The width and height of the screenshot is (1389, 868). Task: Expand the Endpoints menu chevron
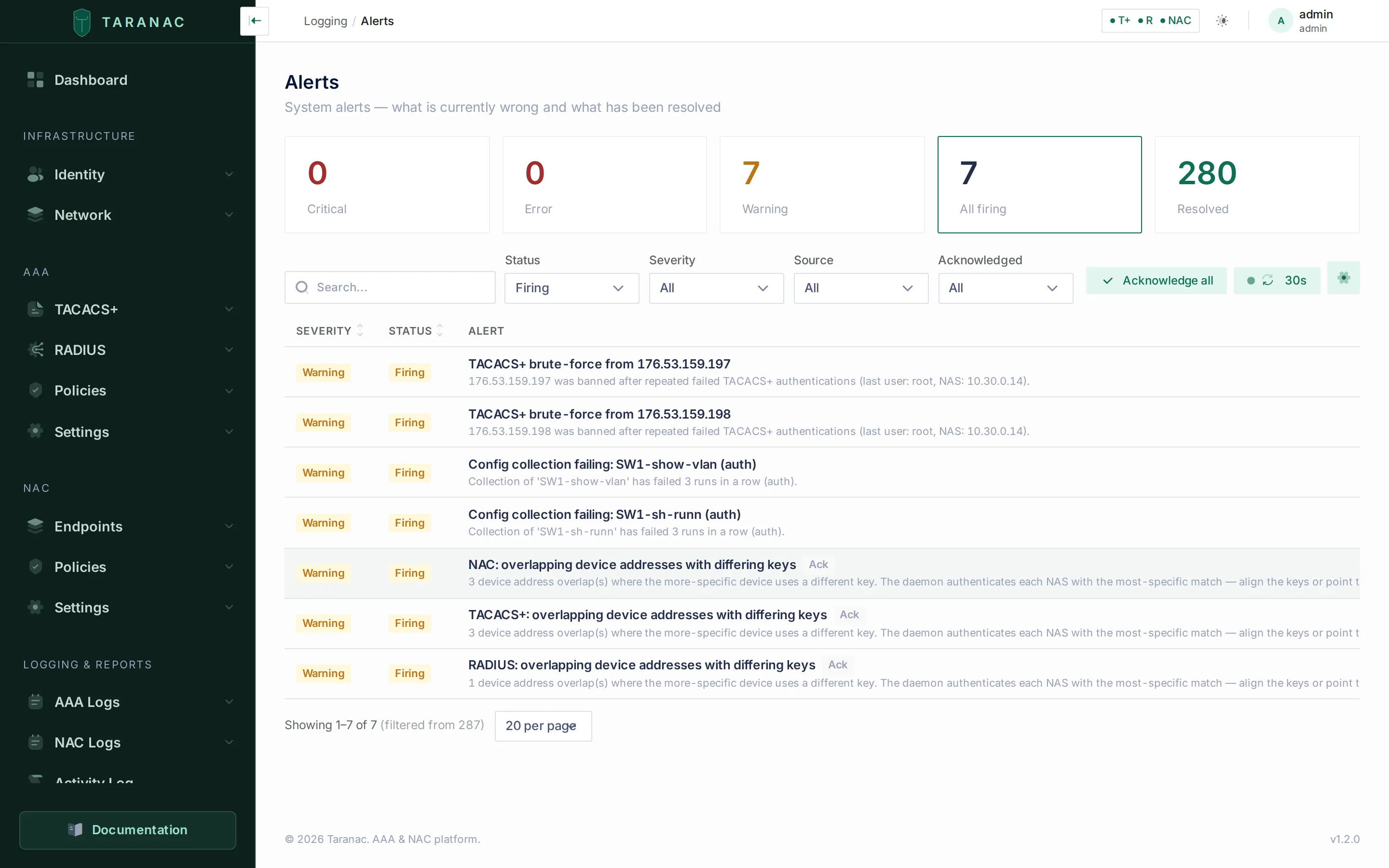coord(229,526)
